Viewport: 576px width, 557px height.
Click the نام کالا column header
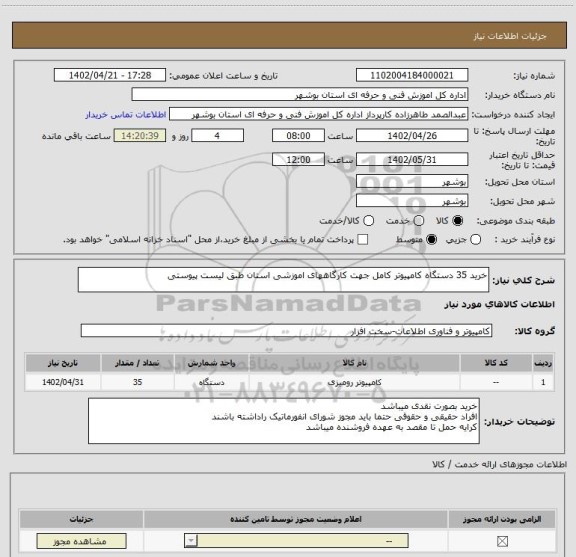point(354,363)
